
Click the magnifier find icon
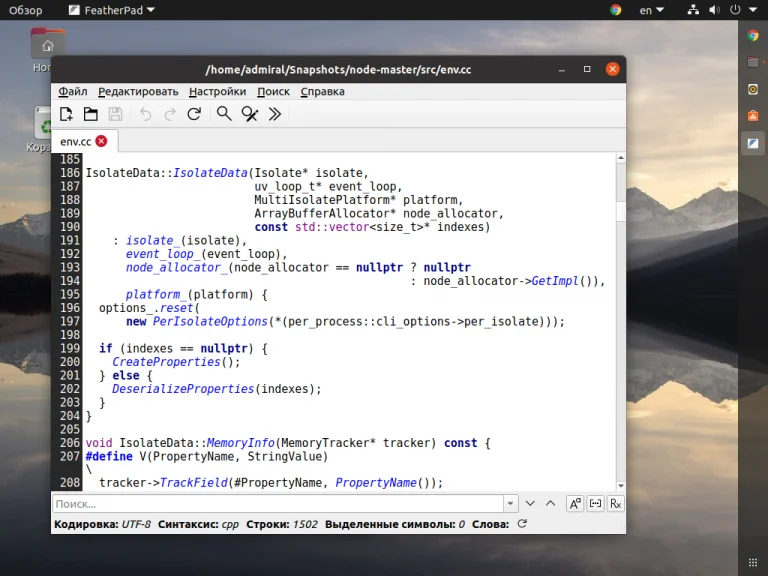pos(224,114)
